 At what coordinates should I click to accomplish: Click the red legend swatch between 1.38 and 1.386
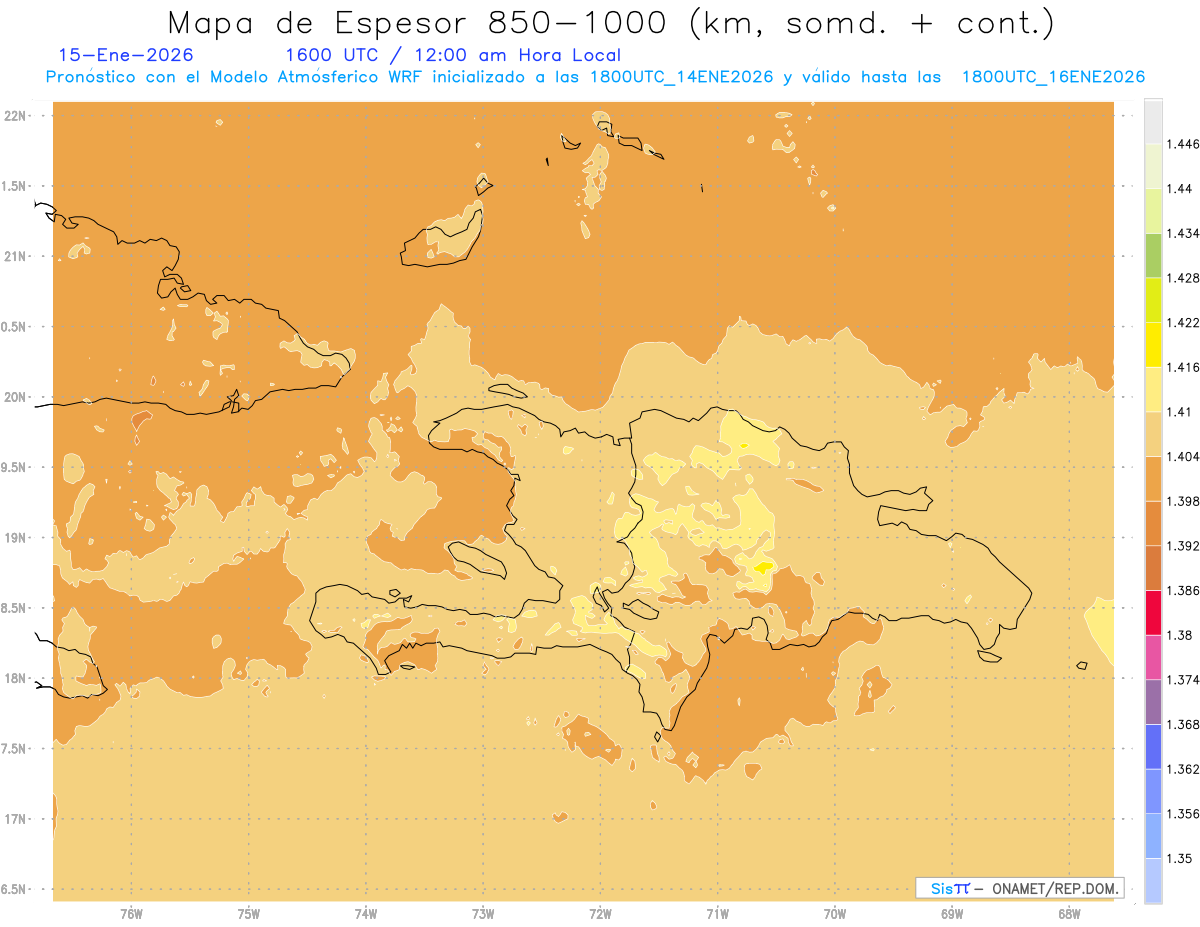(1153, 613)
